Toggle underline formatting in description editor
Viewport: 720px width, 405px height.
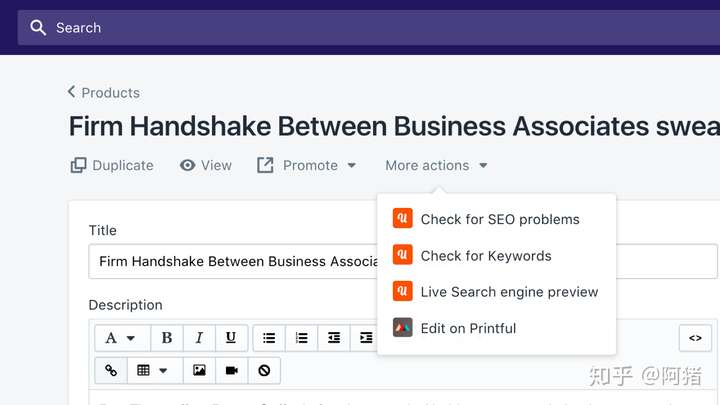click(231, 338)
